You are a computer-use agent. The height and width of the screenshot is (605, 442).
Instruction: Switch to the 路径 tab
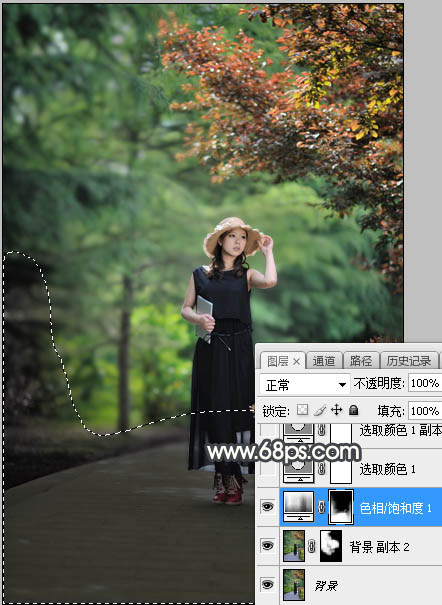tap(361, 361)
